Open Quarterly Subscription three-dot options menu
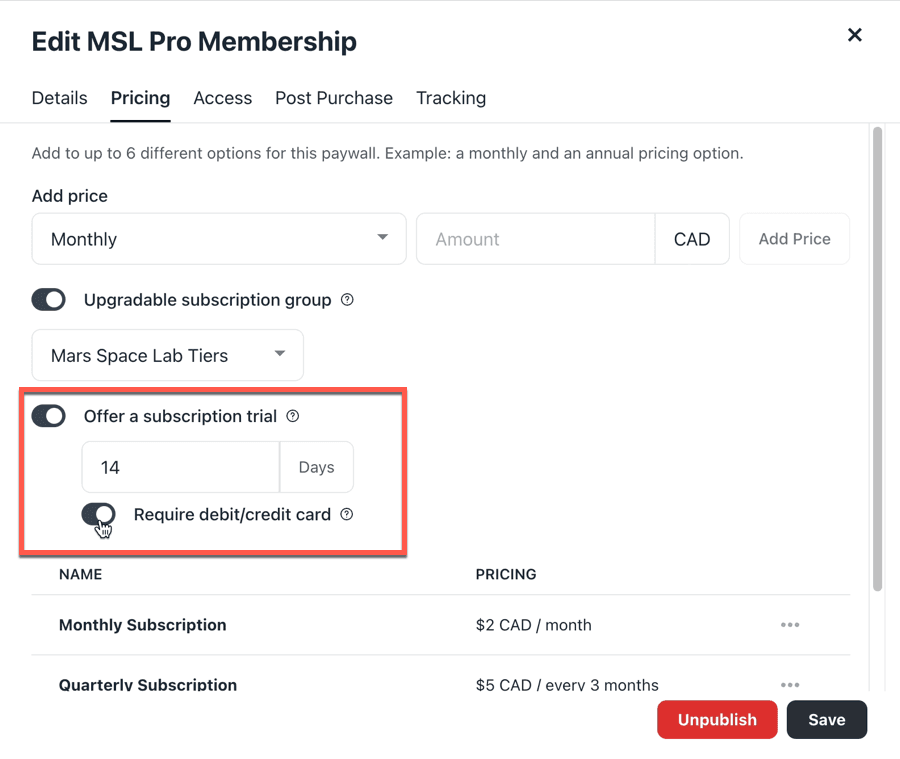This screenshot has width=900, height=759. [790, 685]
